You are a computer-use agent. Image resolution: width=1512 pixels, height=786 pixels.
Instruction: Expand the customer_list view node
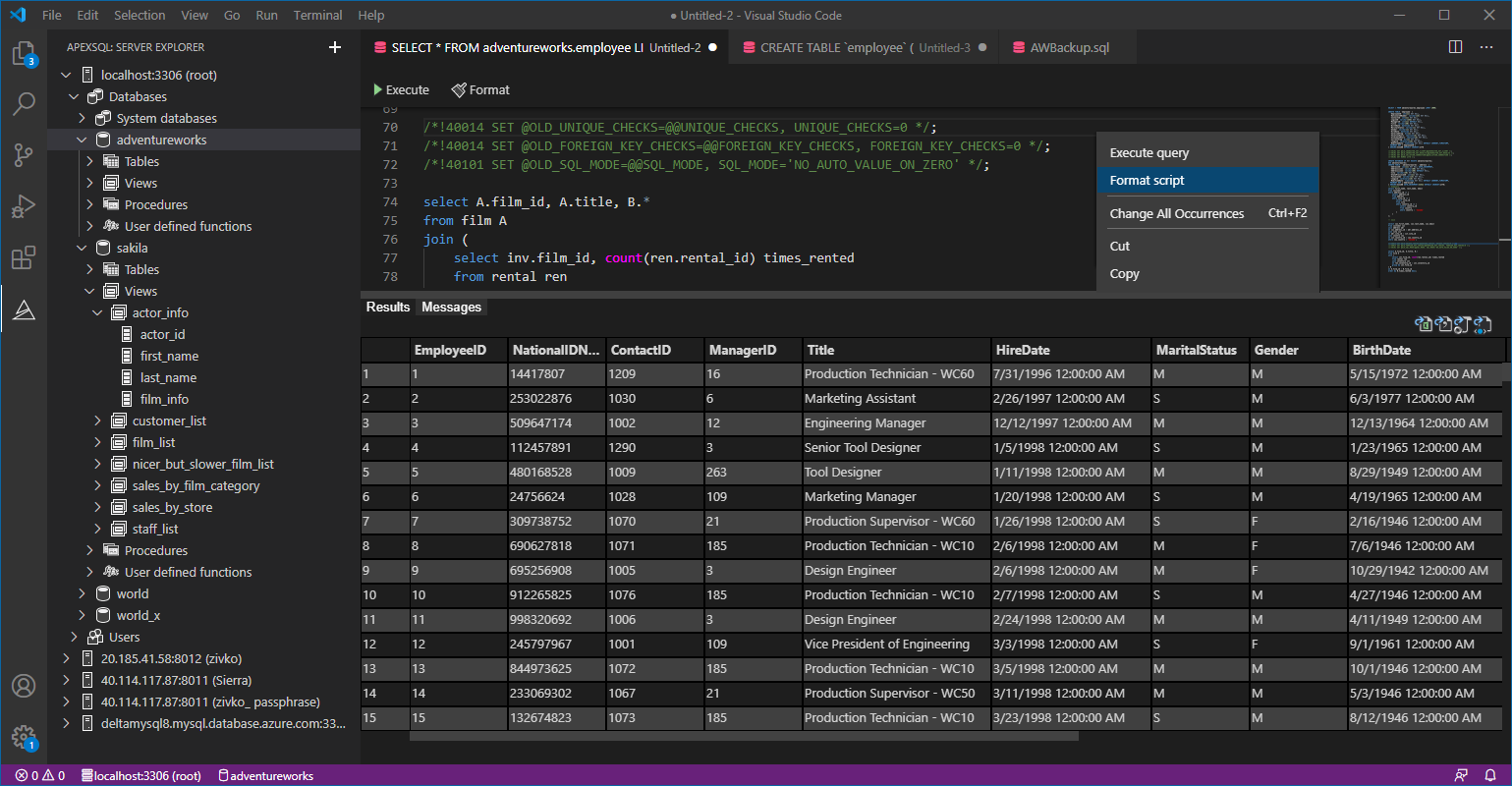point(98,421)
